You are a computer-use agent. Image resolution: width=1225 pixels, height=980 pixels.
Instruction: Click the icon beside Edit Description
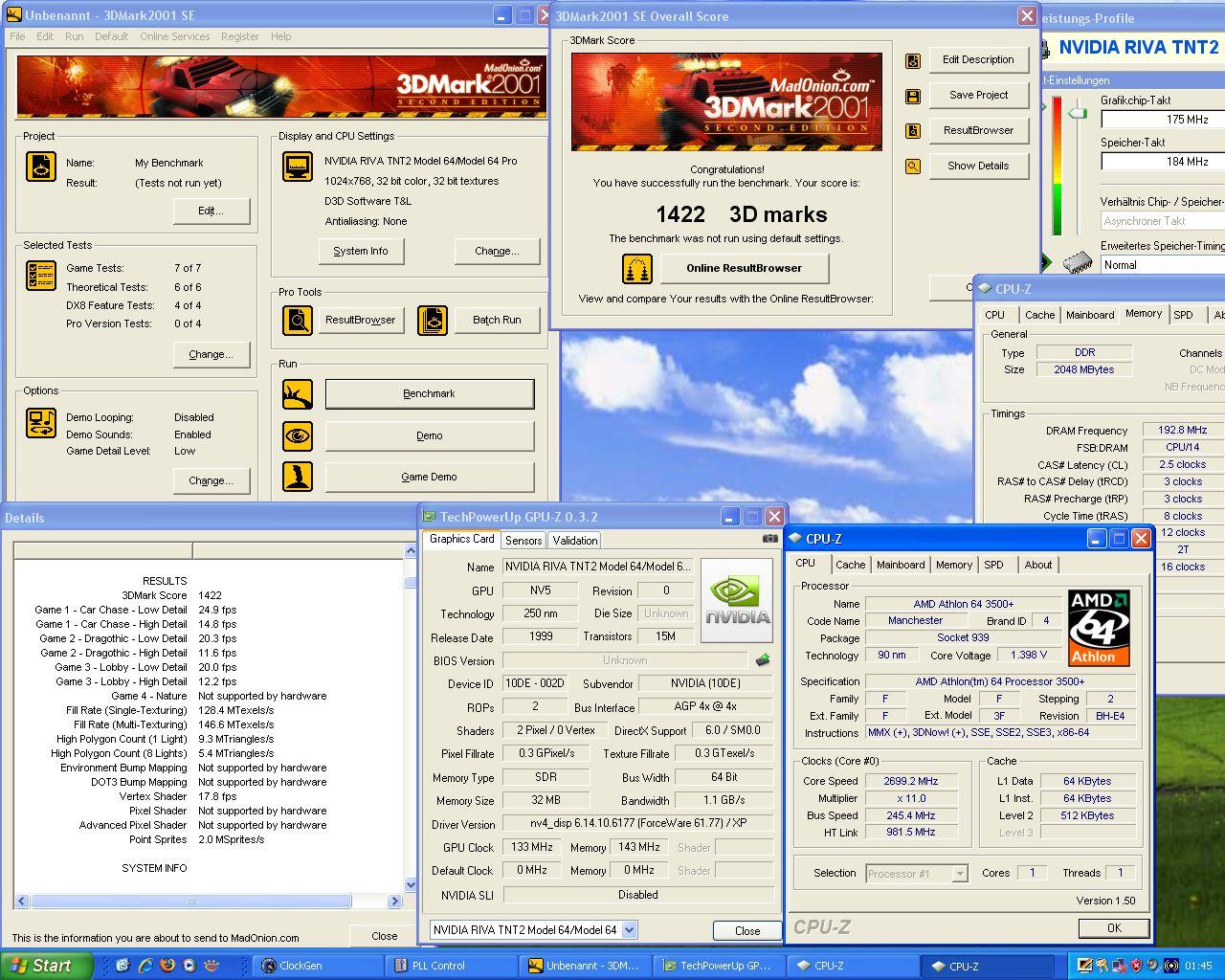(913, 60)
